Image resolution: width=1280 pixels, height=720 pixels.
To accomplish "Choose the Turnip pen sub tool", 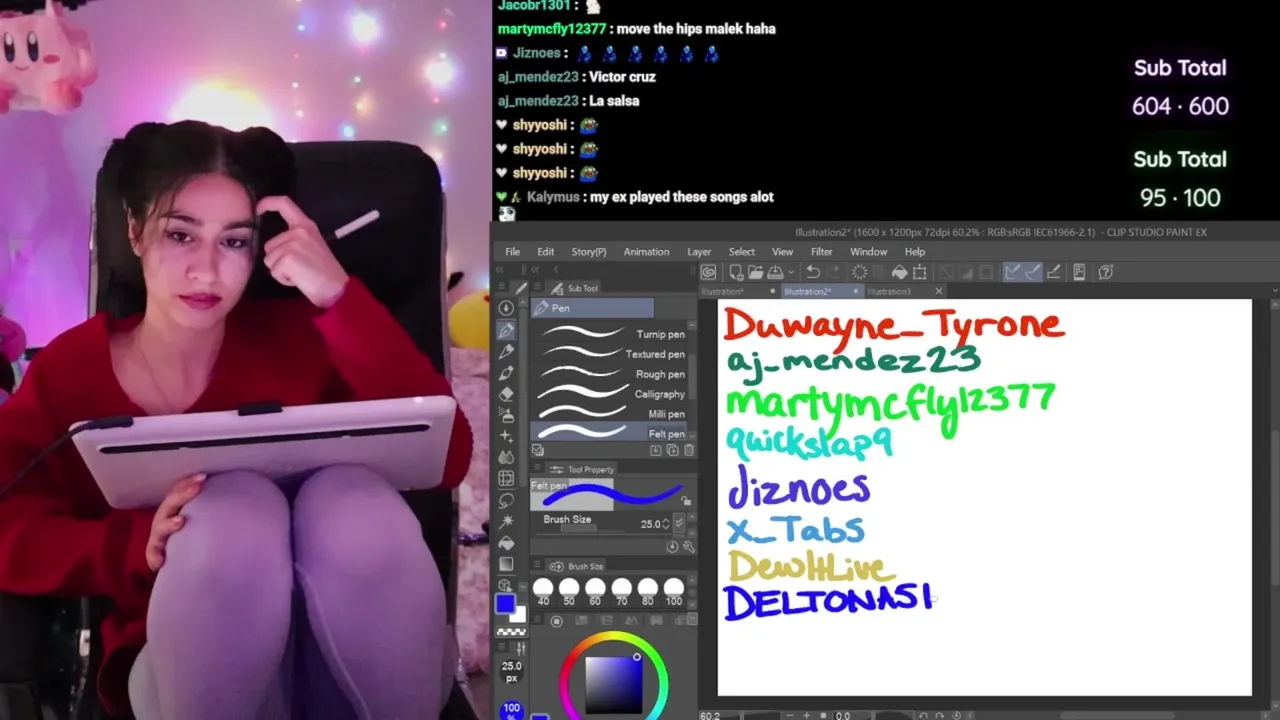I will [610, 334].
